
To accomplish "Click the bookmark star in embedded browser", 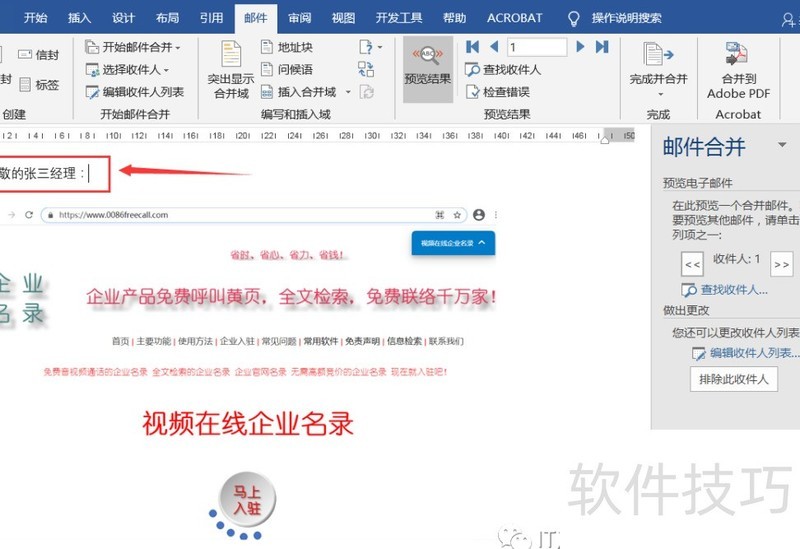I will pos(457,215).
